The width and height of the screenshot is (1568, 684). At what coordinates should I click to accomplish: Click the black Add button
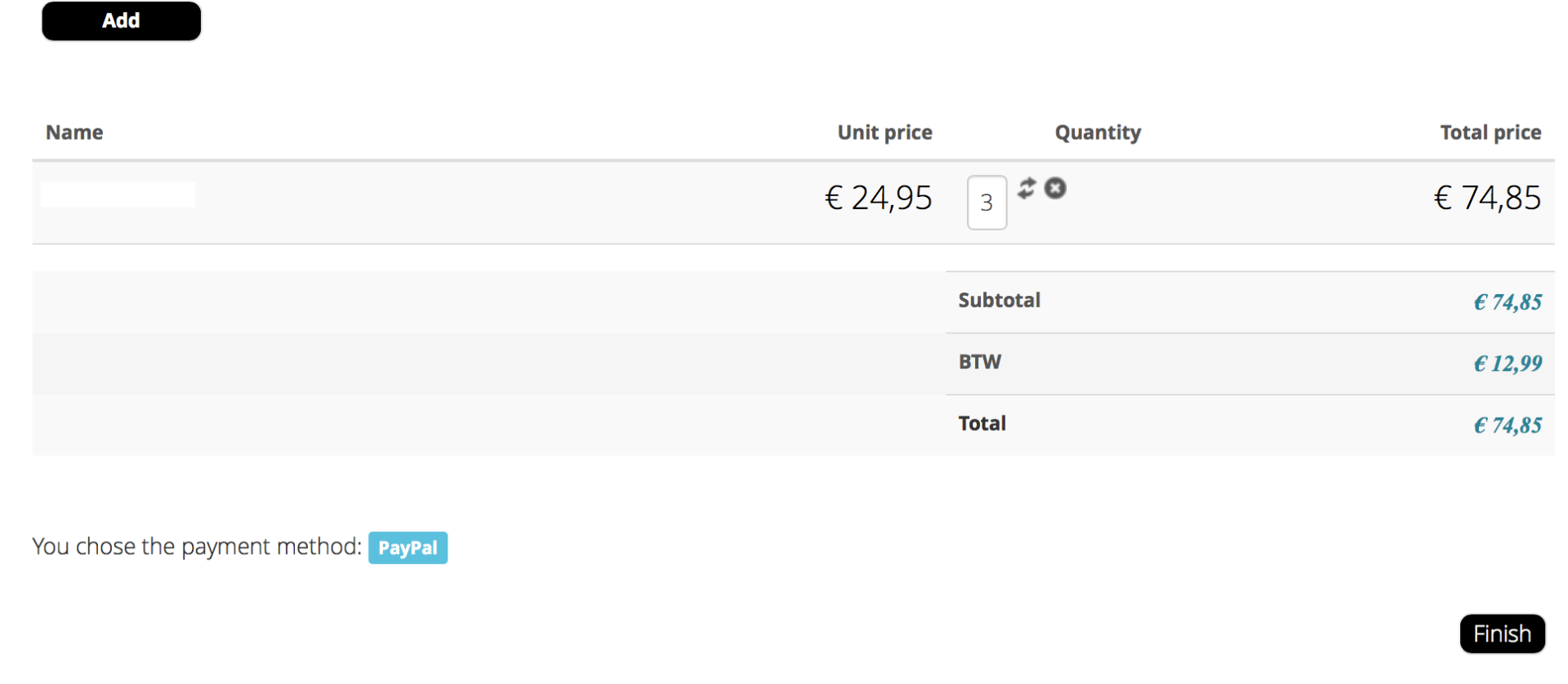[121, 21]
